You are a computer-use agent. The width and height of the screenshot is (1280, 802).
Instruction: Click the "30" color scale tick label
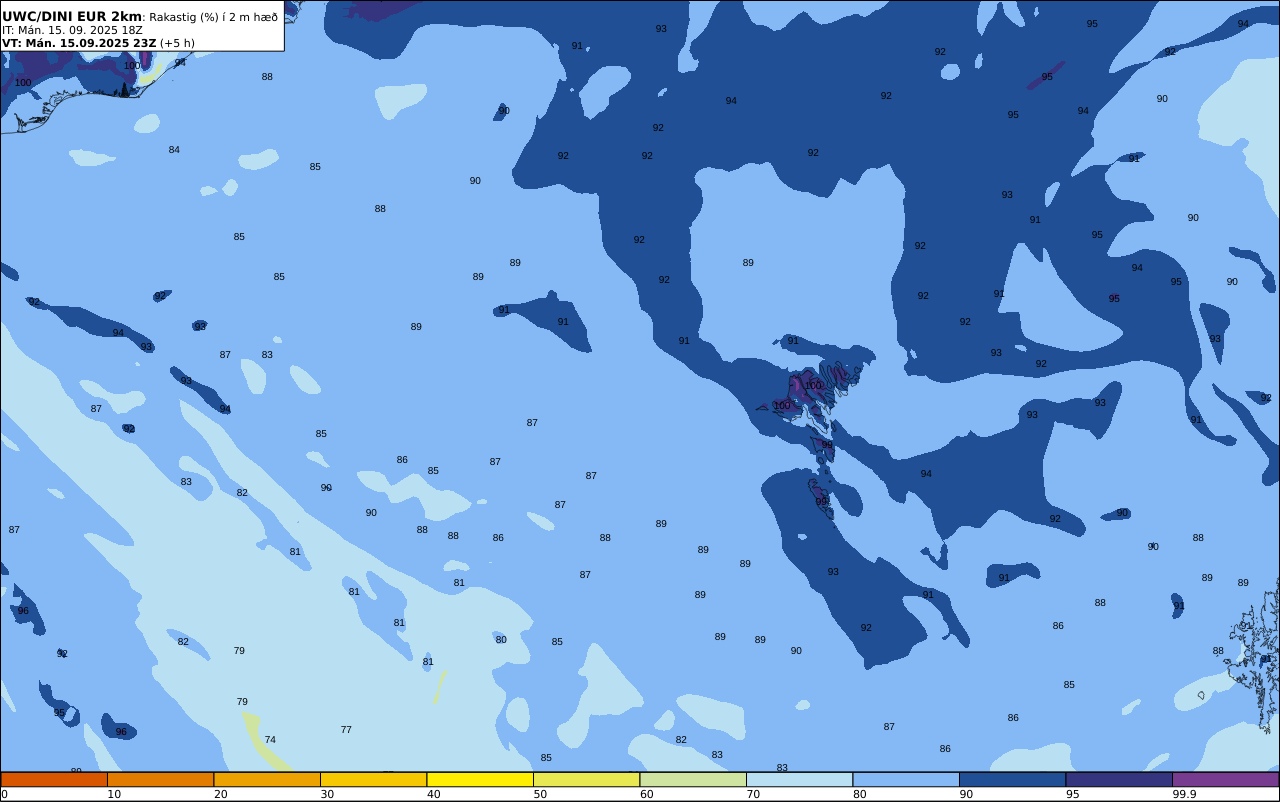(x=327, y=794)
